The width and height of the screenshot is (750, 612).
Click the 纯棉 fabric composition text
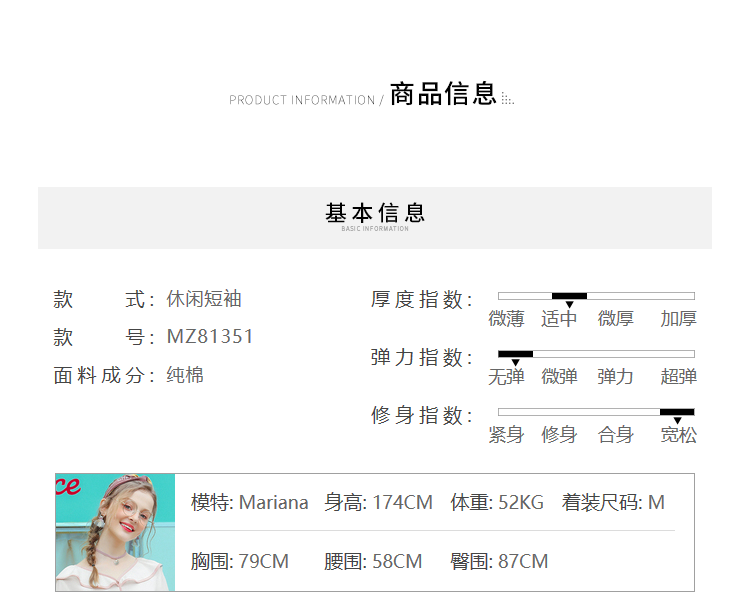pyautogui.click(x=185, y=376)
